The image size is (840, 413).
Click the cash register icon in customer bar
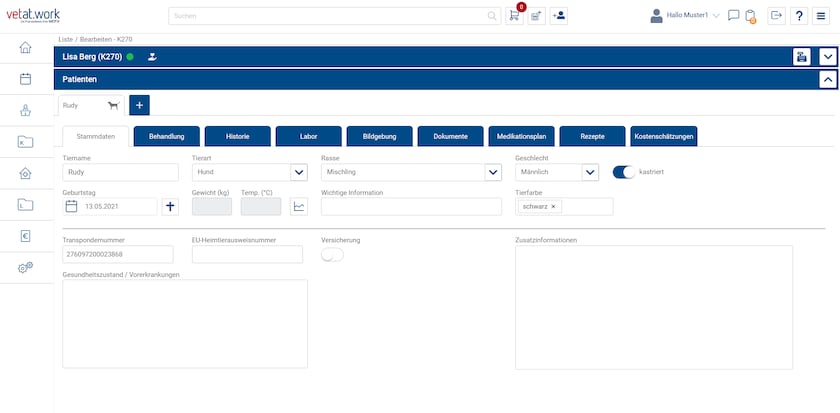(801, 57)
